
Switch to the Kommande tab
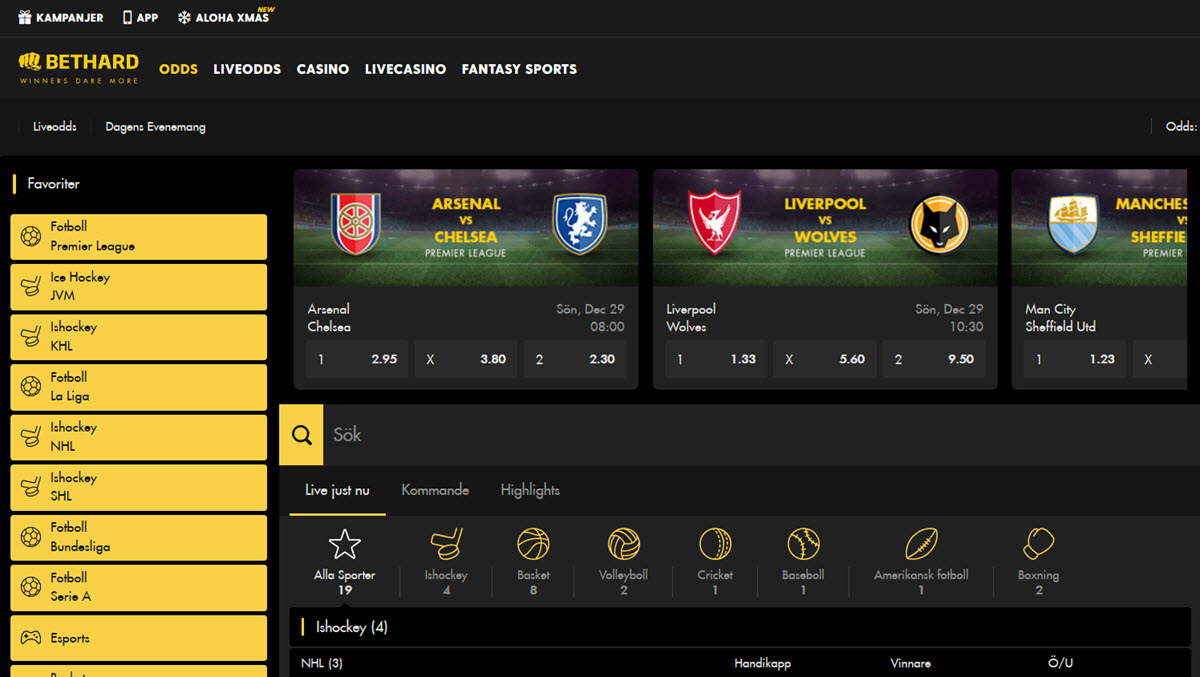coord(435,490)
